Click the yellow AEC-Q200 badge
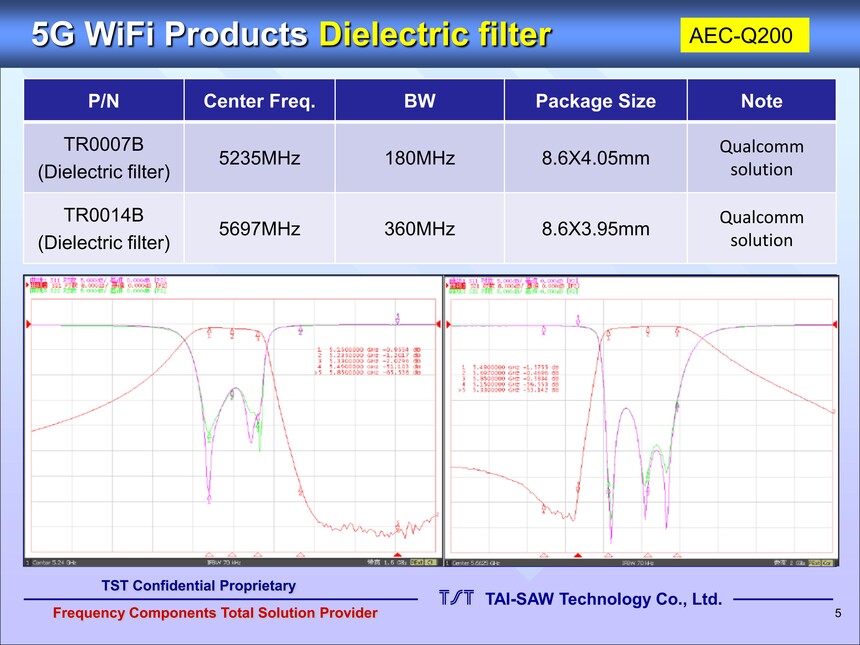Image resolution: width=860 pixels, height=645 pixels. 743,37
